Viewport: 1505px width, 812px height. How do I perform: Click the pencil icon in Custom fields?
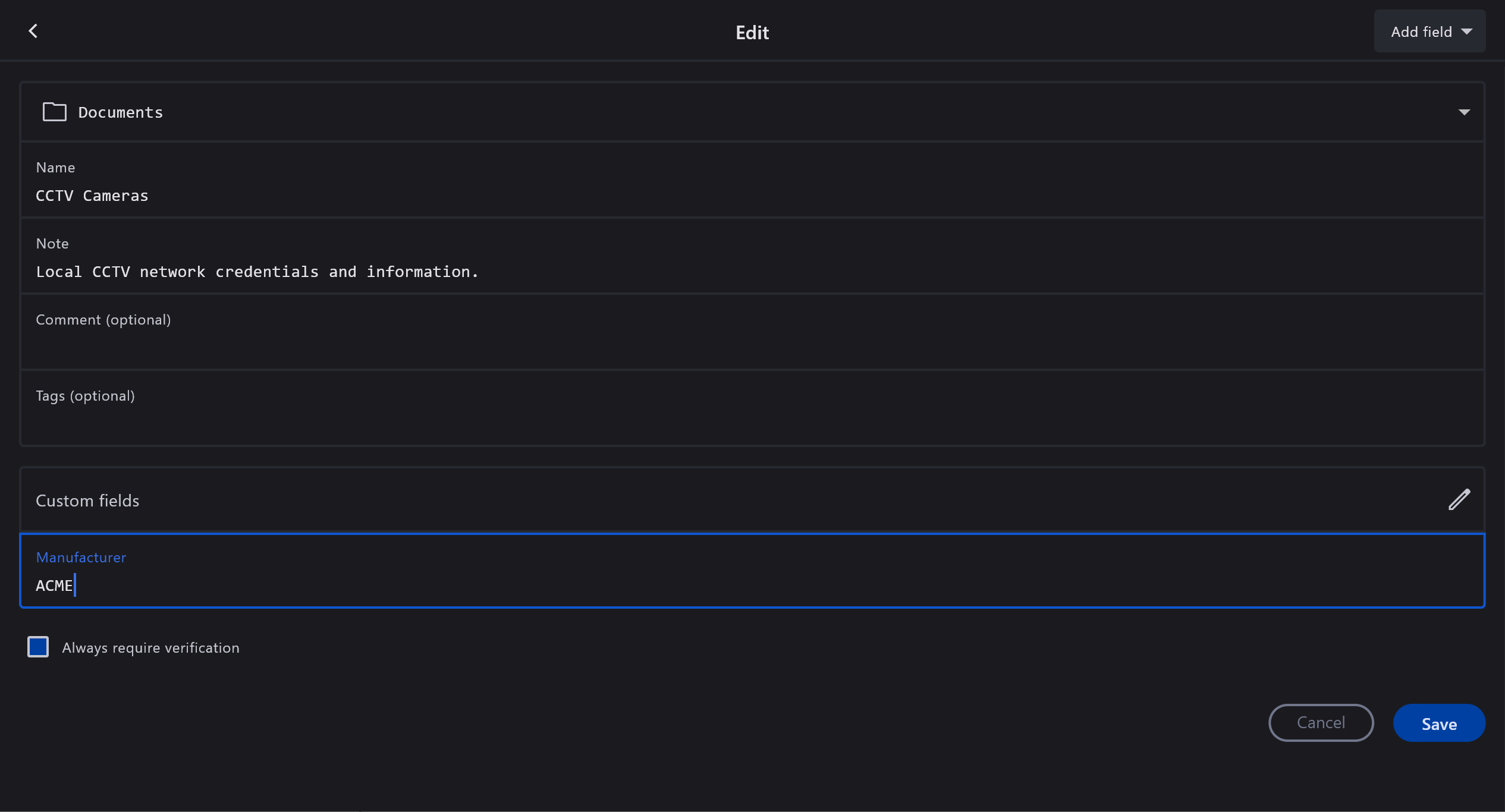coord(1459,500)
